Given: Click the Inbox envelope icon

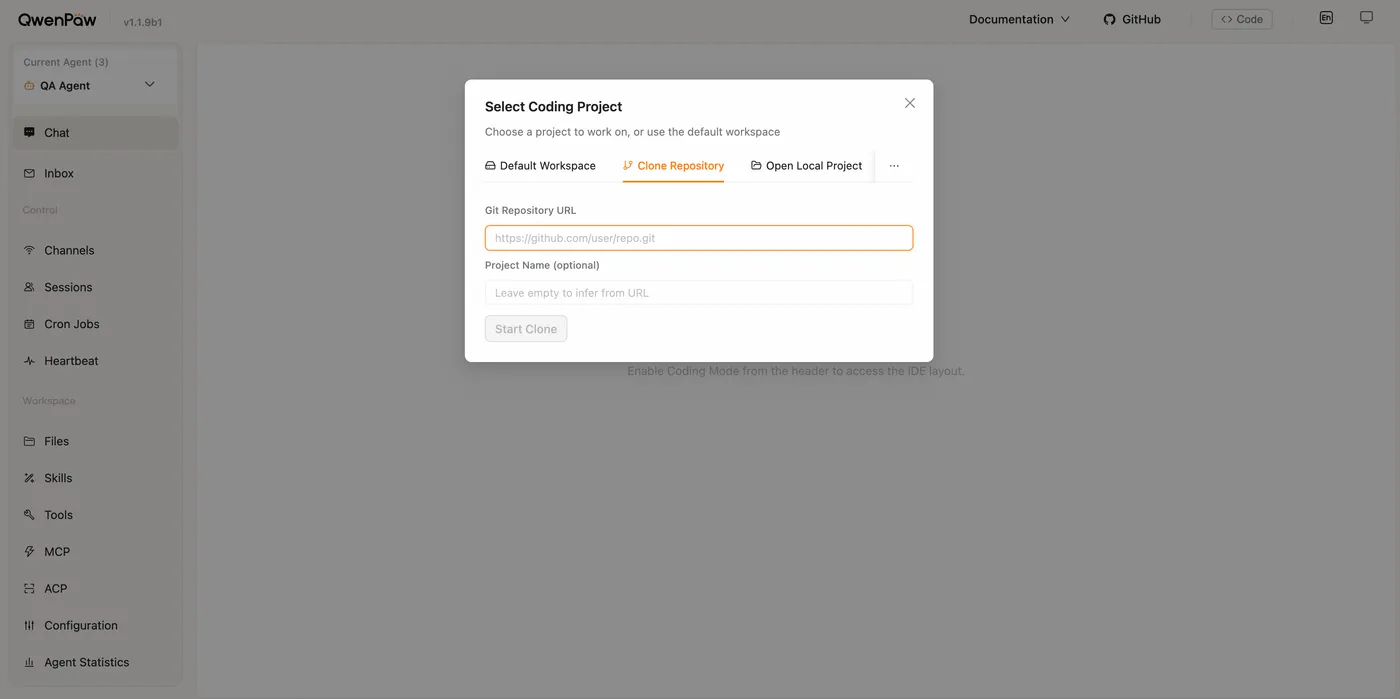Looking at the screenshot, I should click(29, 173).
